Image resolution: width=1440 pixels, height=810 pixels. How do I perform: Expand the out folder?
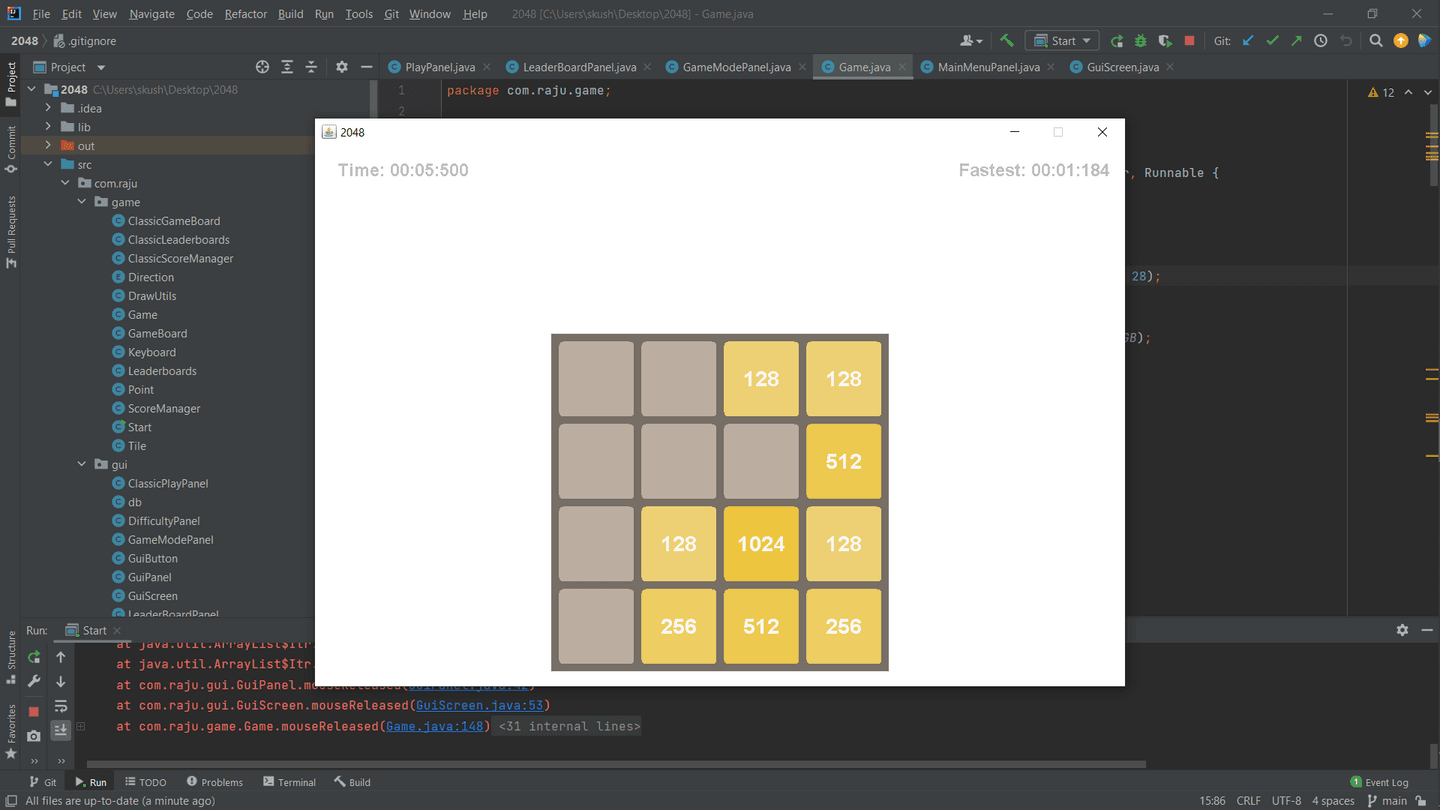pos(48,146)
